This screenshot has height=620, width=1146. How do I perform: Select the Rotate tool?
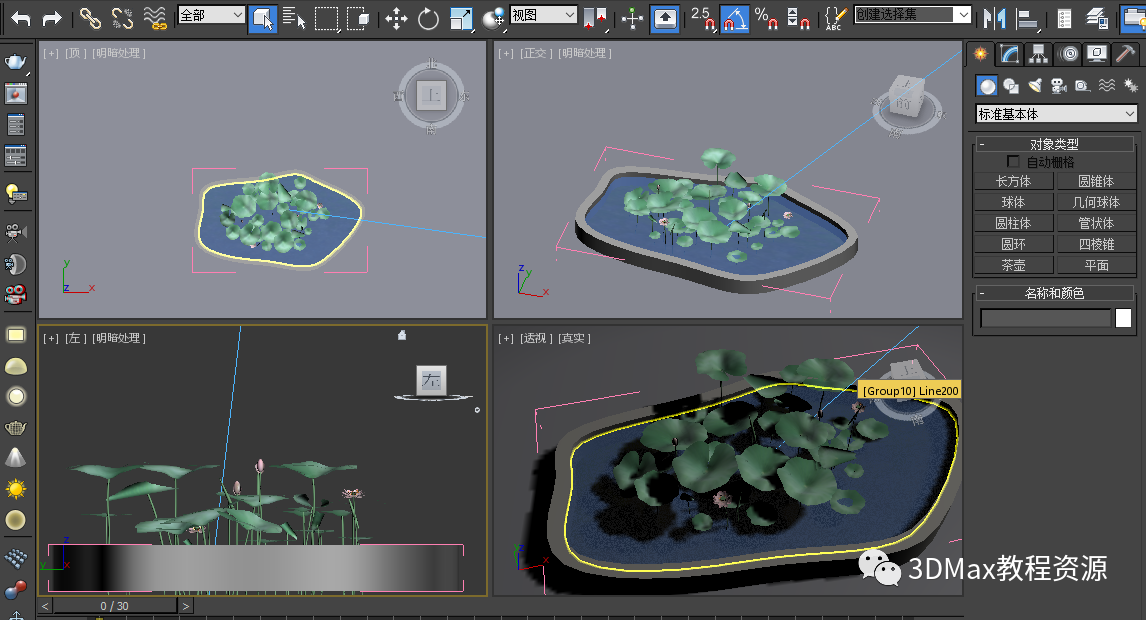[428, 17]
